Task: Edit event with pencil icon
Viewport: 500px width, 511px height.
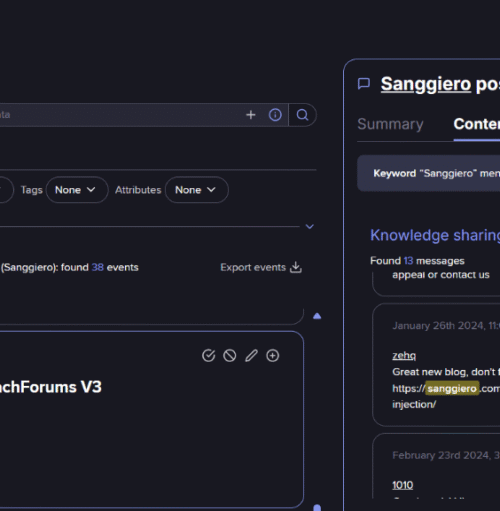Action: [x=251, y=356]
